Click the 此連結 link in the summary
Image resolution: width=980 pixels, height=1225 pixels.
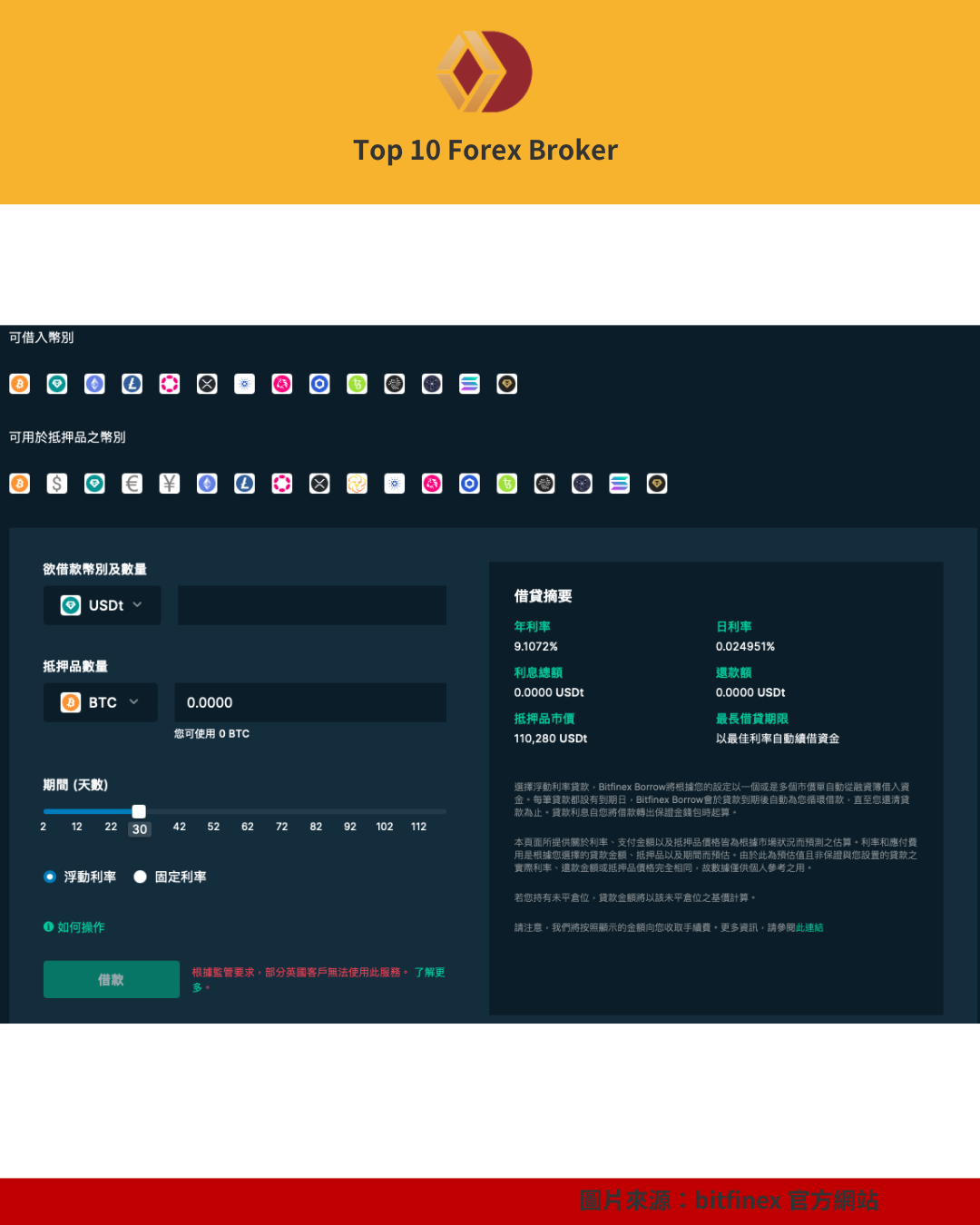pos(808,927)
